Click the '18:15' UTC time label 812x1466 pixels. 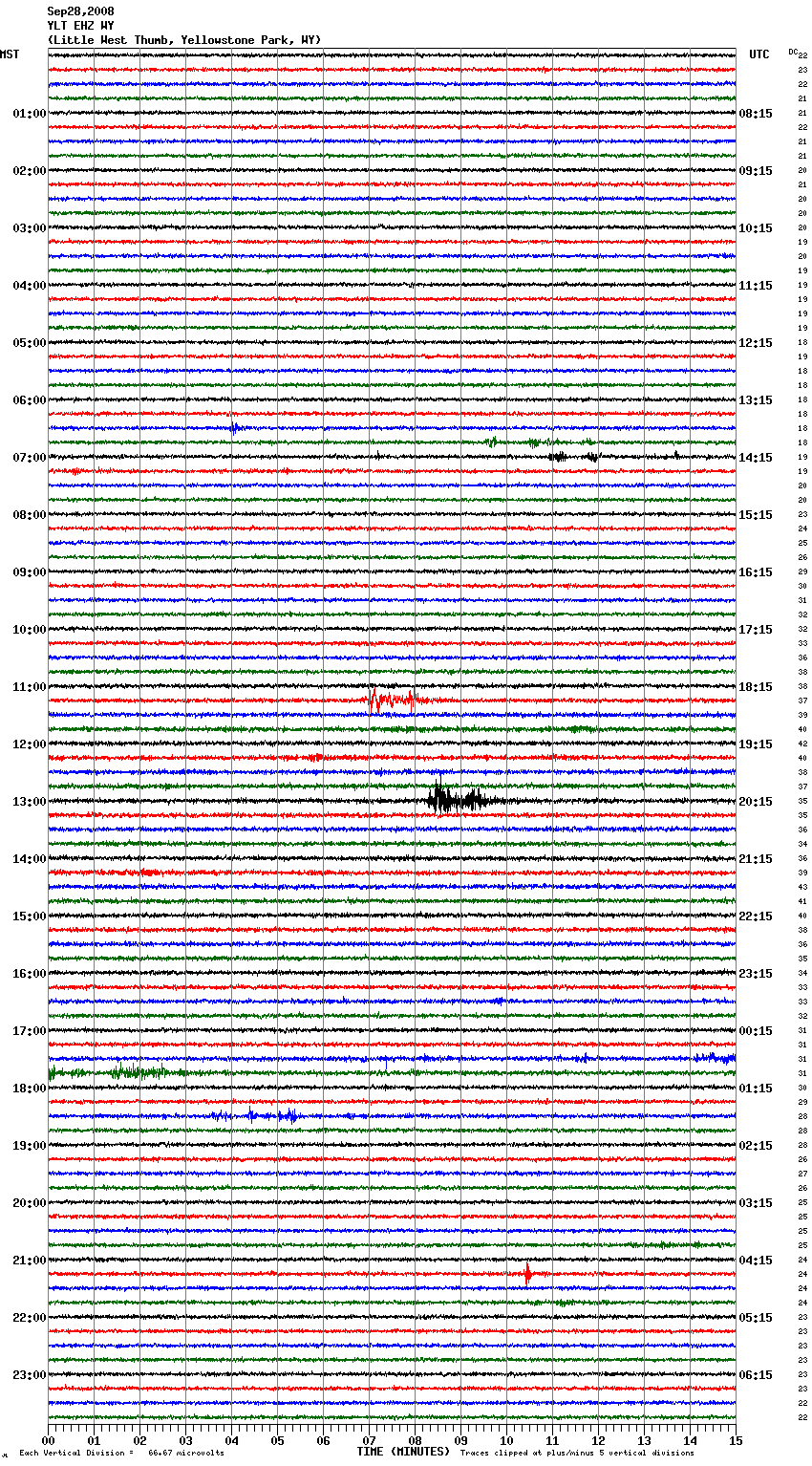756,687
